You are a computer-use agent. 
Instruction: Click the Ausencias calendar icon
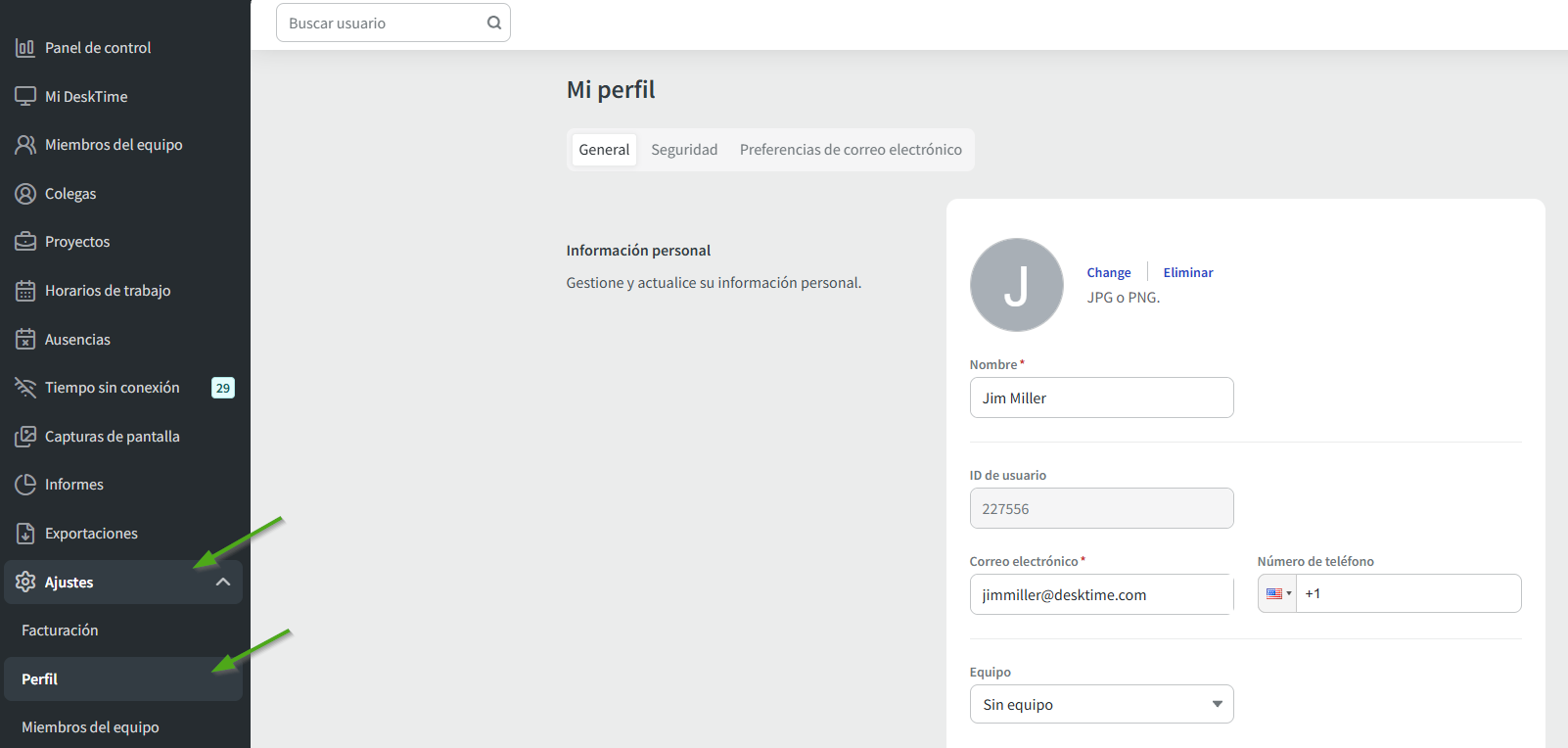[25, 340]
